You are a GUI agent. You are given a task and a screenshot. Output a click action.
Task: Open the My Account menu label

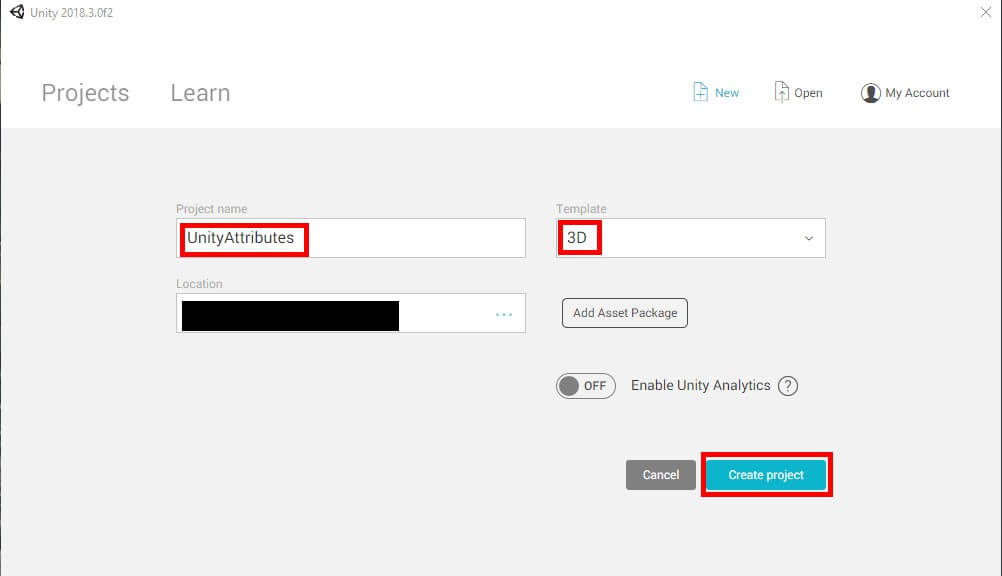(x=917, y=93)
